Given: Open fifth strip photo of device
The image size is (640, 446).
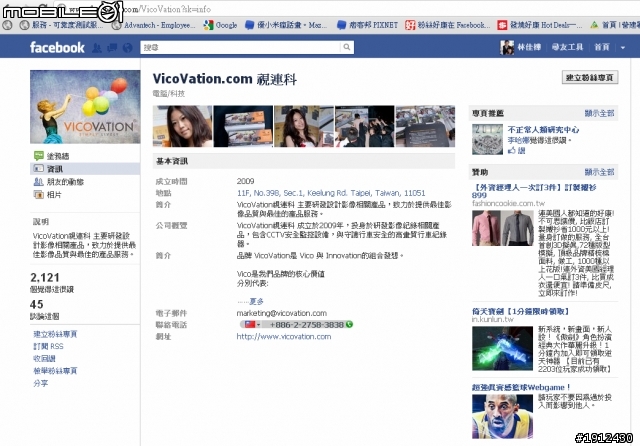Looking at the screenshot, I should click(x=425, y=126).
